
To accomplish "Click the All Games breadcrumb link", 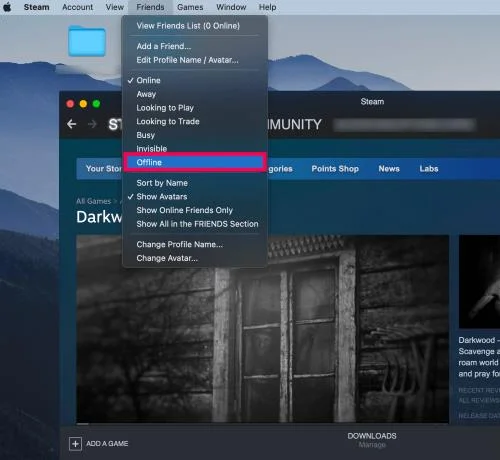I will coord(93,201).
